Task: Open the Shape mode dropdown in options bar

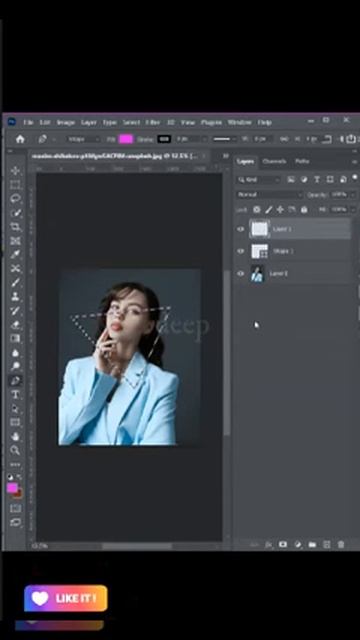Action: tap(83, 139)
